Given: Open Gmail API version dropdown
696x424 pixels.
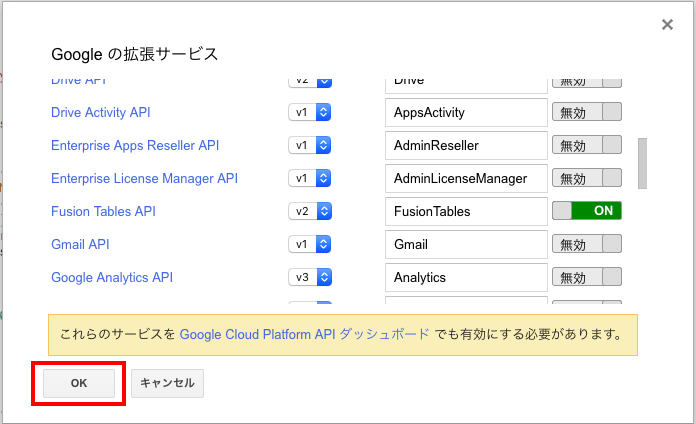Looking at the screenshot, I should [310, 244].
